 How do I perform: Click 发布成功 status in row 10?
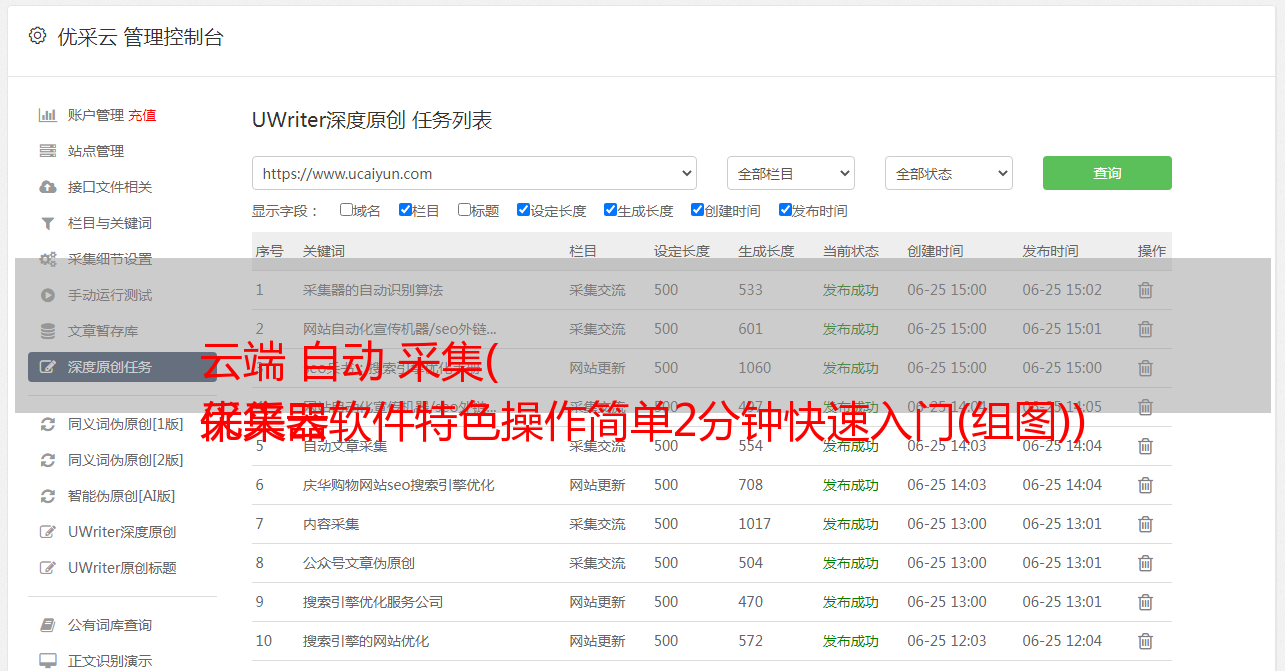point(851,641)
